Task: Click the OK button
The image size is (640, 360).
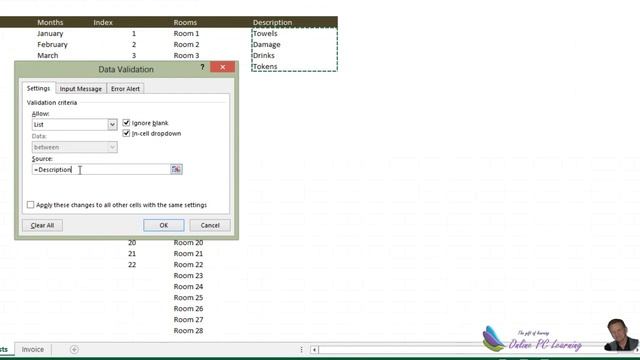Action: click(x=164, y=225)
